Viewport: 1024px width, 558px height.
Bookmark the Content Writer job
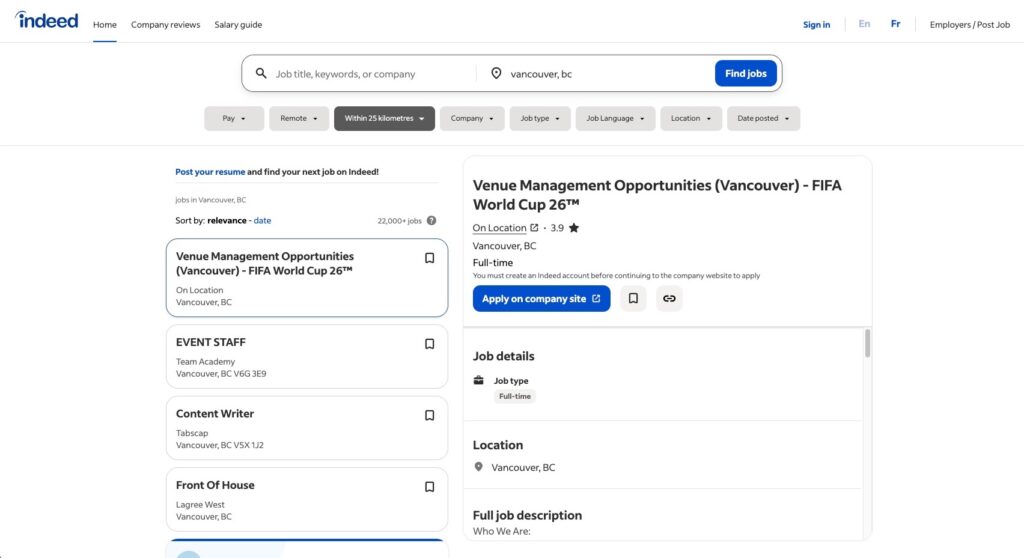[x=429, y=416]
